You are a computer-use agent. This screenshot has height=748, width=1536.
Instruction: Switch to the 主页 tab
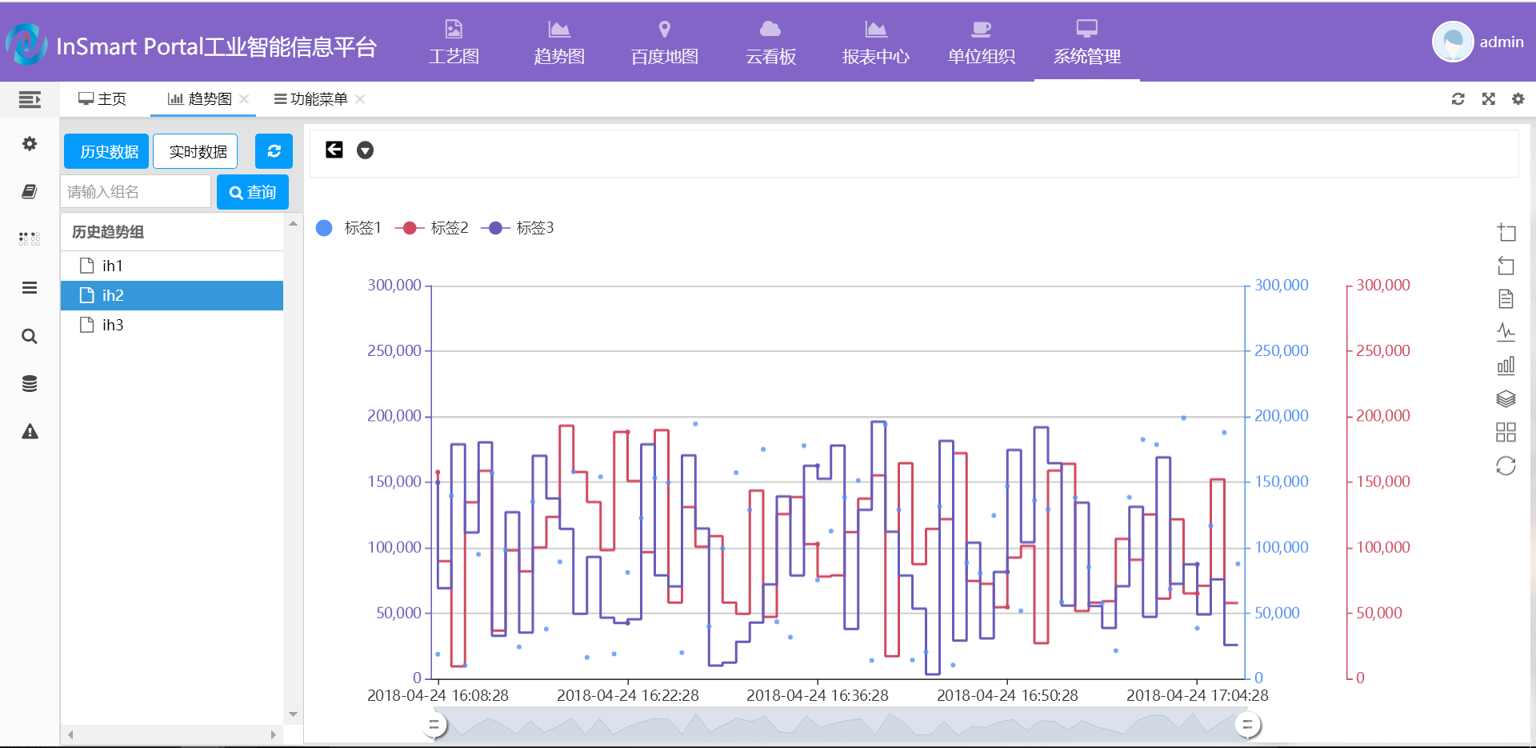pos(103,99)
